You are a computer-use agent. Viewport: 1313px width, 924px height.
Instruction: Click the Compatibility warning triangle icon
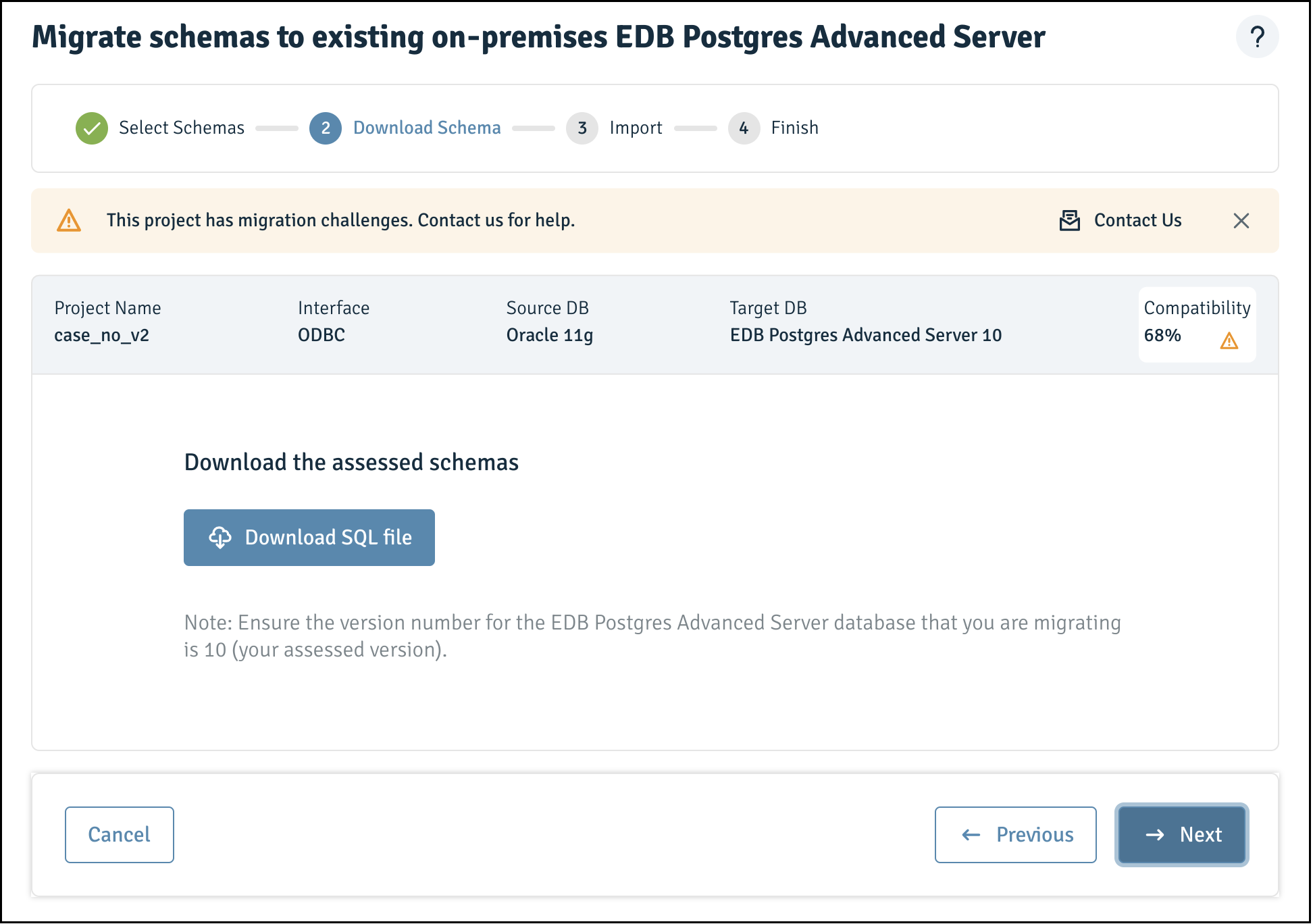click(1229, 341)
